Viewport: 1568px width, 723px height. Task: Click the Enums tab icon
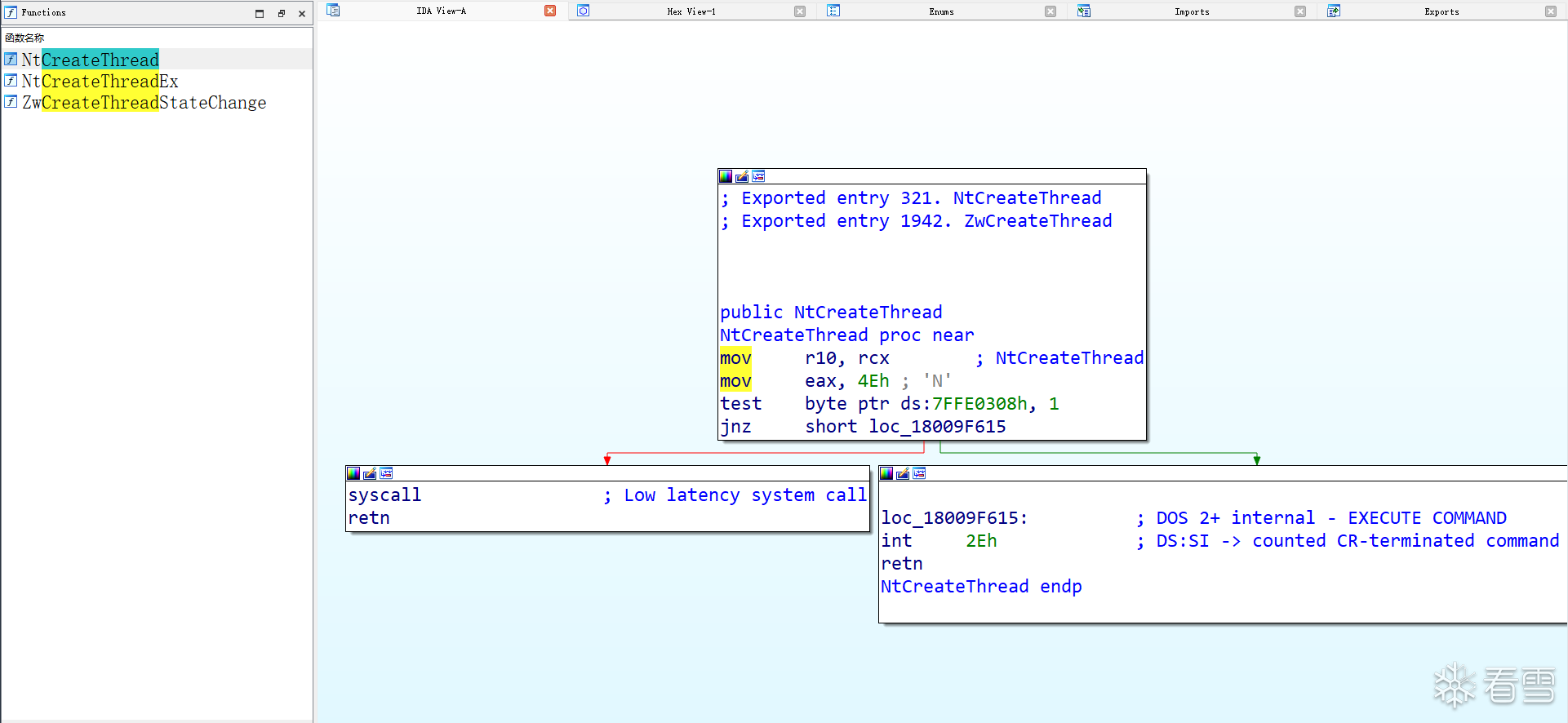(x=833, y=11)
